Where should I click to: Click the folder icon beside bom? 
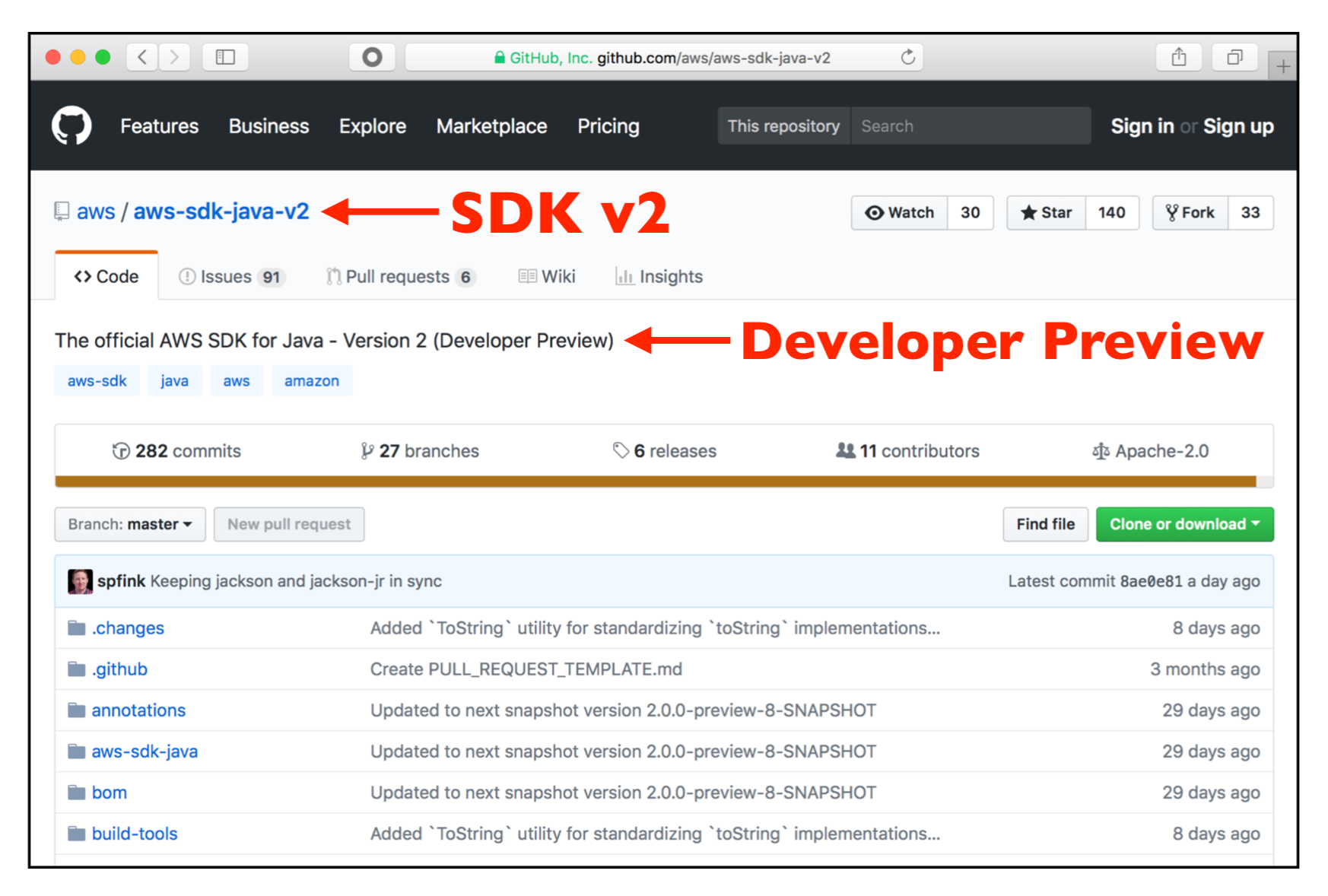click(x=76, y=792)
